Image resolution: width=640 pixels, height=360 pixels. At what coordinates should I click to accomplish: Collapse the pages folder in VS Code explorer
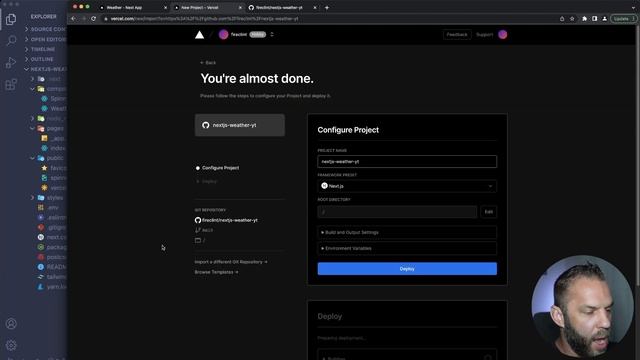pyautogui.click(x=48, y=128)
